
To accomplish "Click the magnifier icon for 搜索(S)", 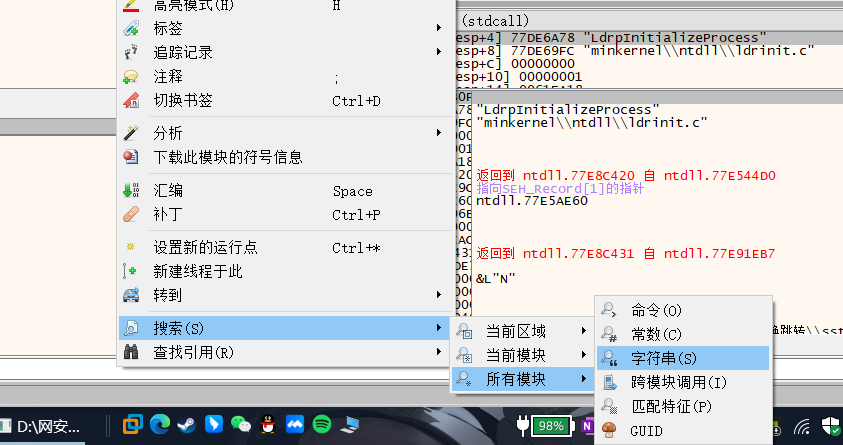I will [x=131, y=328].
